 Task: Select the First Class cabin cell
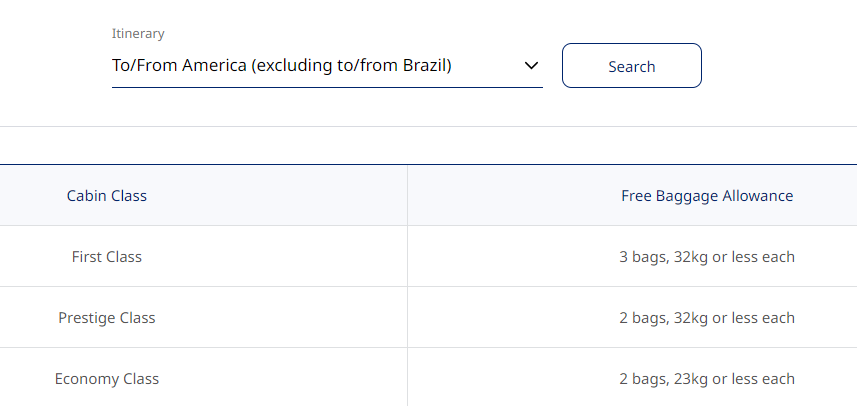click(x=107, y=257)
